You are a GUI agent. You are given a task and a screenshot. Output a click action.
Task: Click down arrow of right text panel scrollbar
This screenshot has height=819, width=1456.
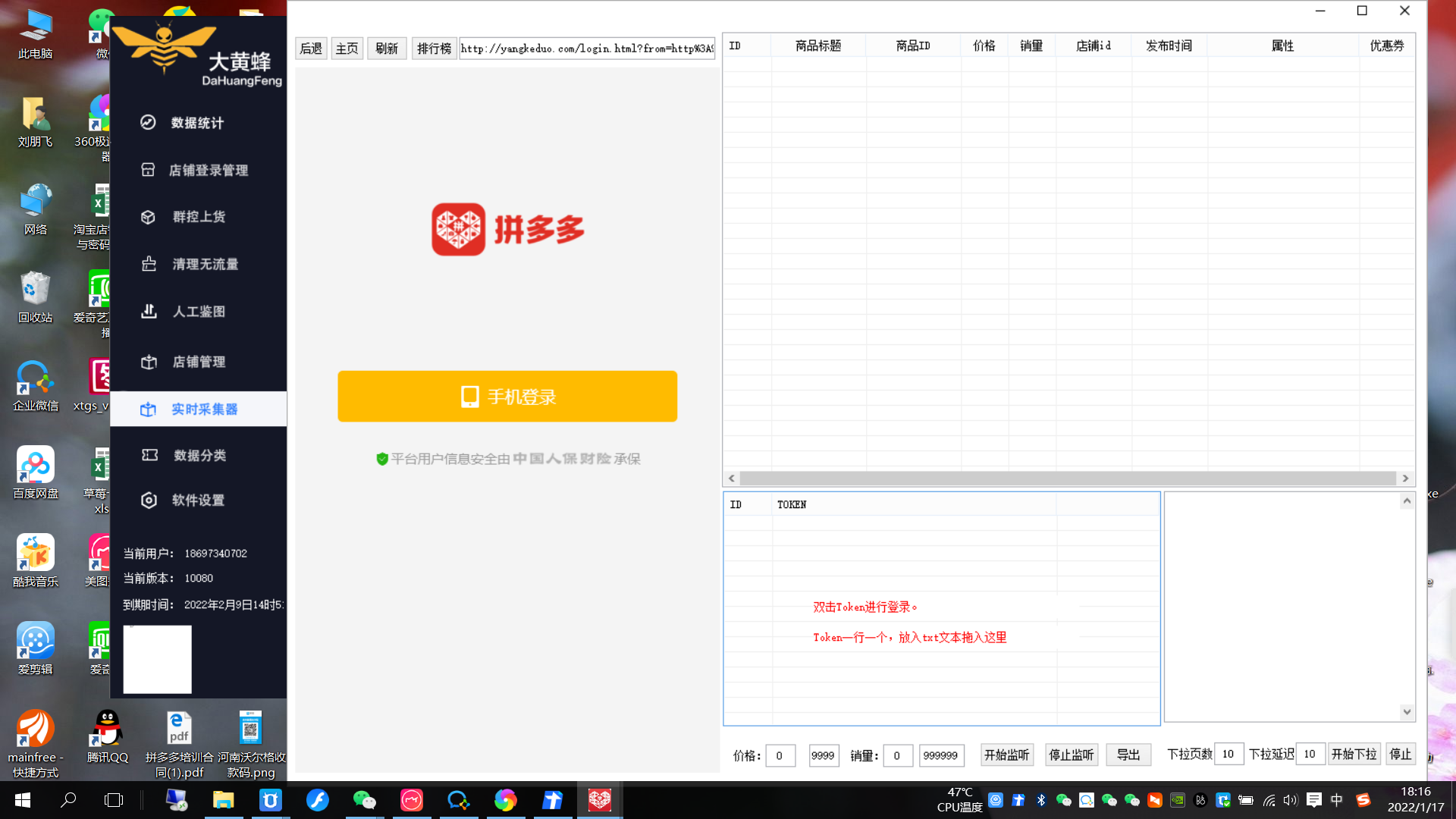[x=1407, y=711]
